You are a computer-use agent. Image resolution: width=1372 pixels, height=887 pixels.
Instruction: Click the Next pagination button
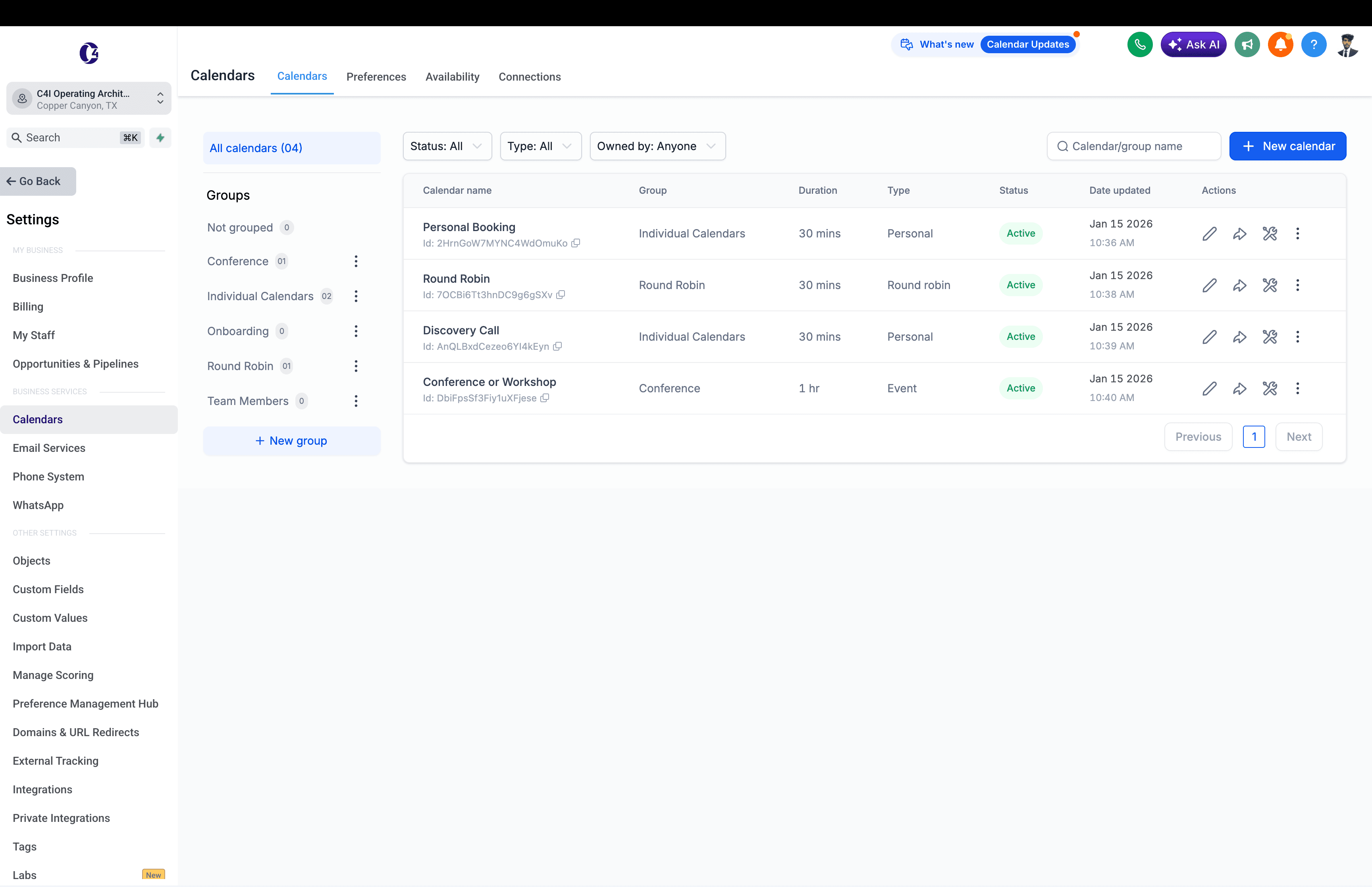click(x=1298, y=437)
